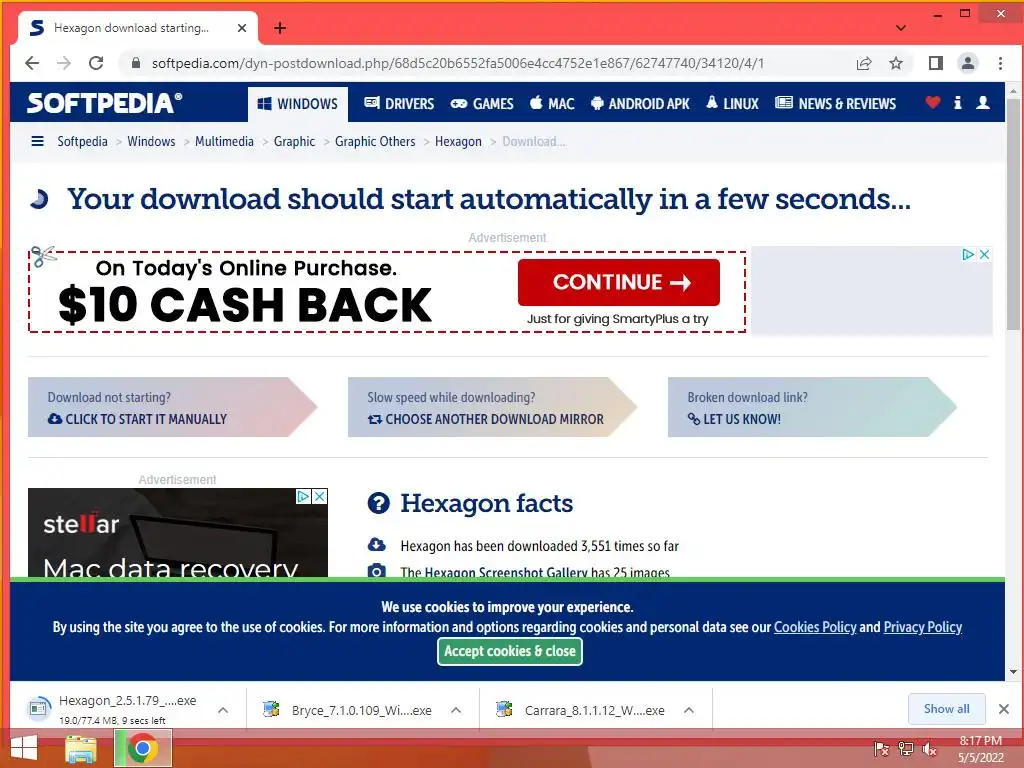Click the info icon in Softpedia header
The image size is (1024, 768).
point(957,103)
